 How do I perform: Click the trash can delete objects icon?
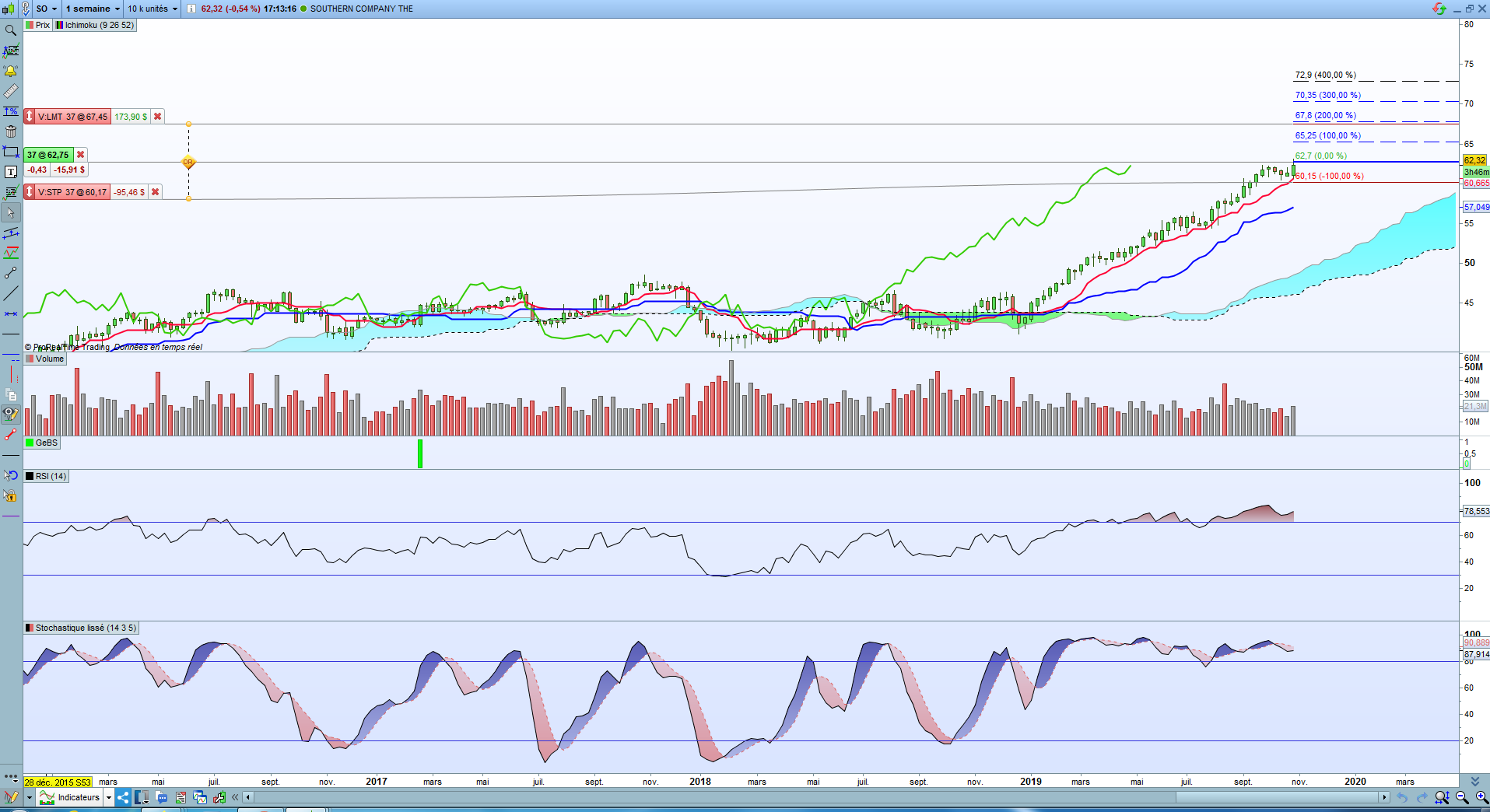[11, 131]
